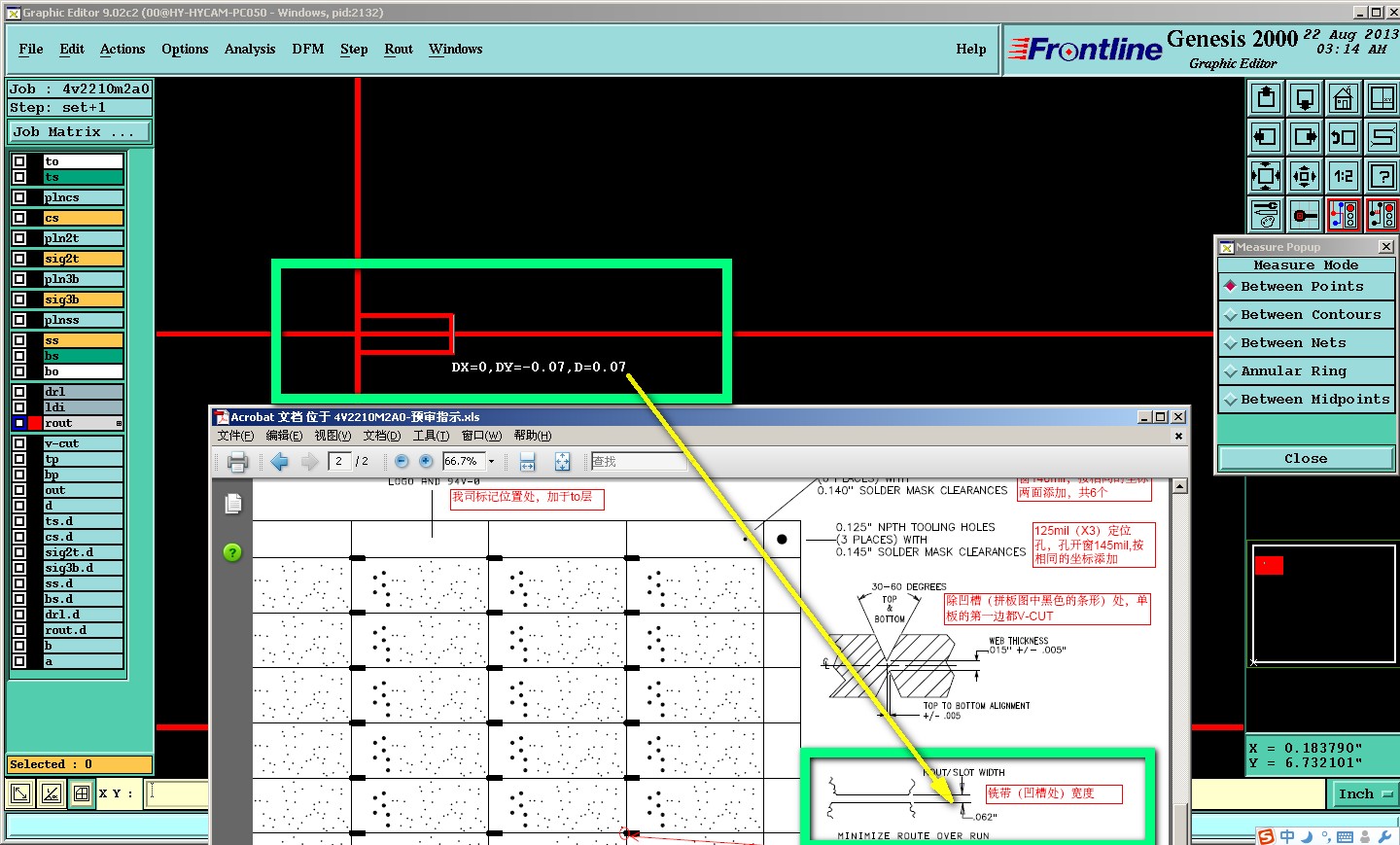This screenshot has height=845, width=1400.
Task: Click the Acrobat print icon
Action: click(x=237, y=462)
